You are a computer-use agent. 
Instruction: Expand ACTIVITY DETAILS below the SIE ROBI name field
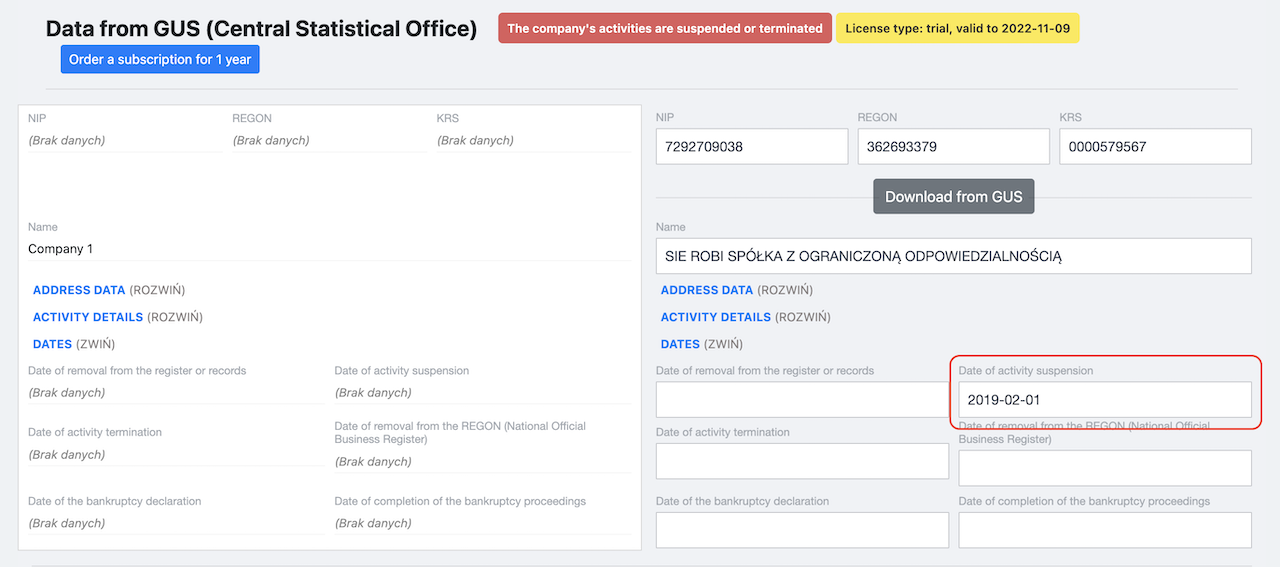[x=716, y=317]
